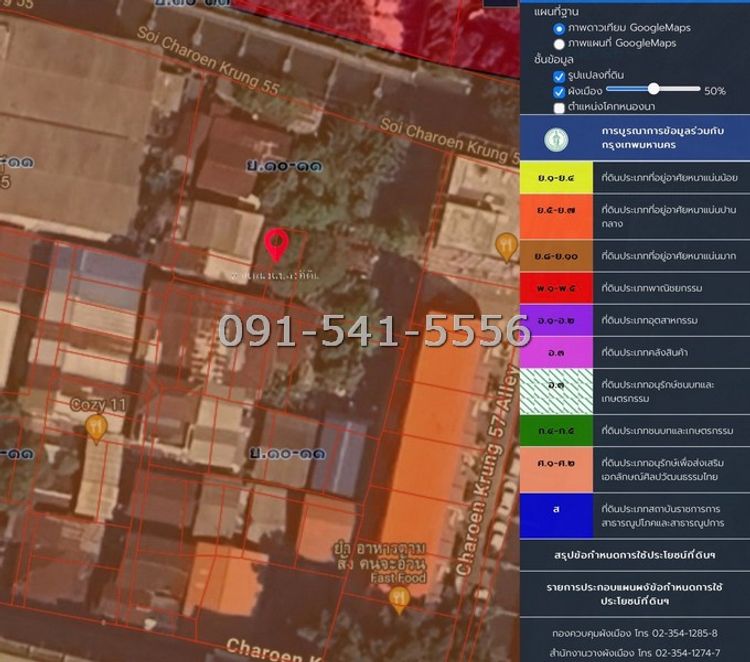Enable the ตำแหน่งโคกหนองนา layer checkbox

click(x=560, y=108)
